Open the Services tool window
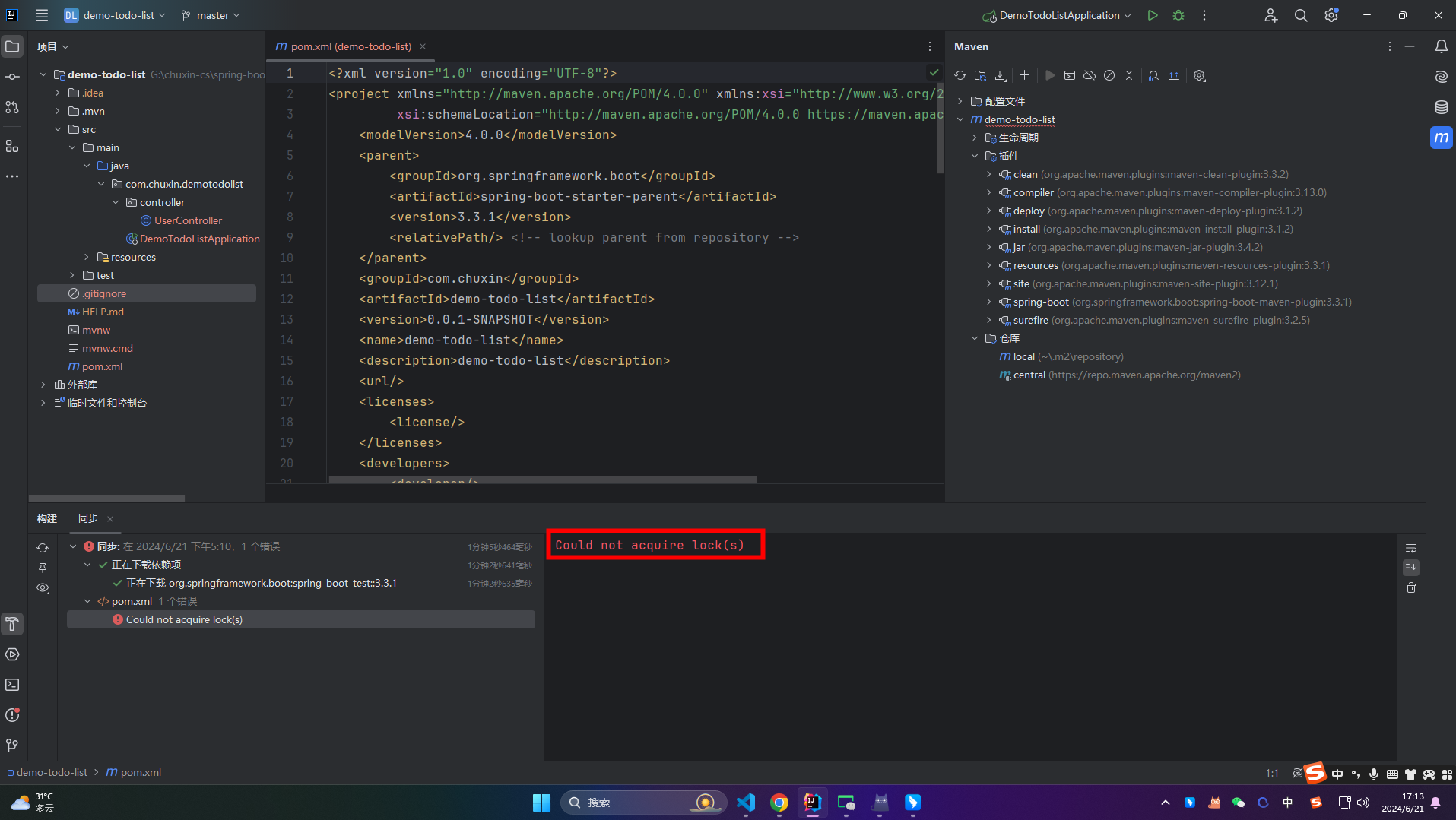Screen dimensions: 1456x820 12,654
